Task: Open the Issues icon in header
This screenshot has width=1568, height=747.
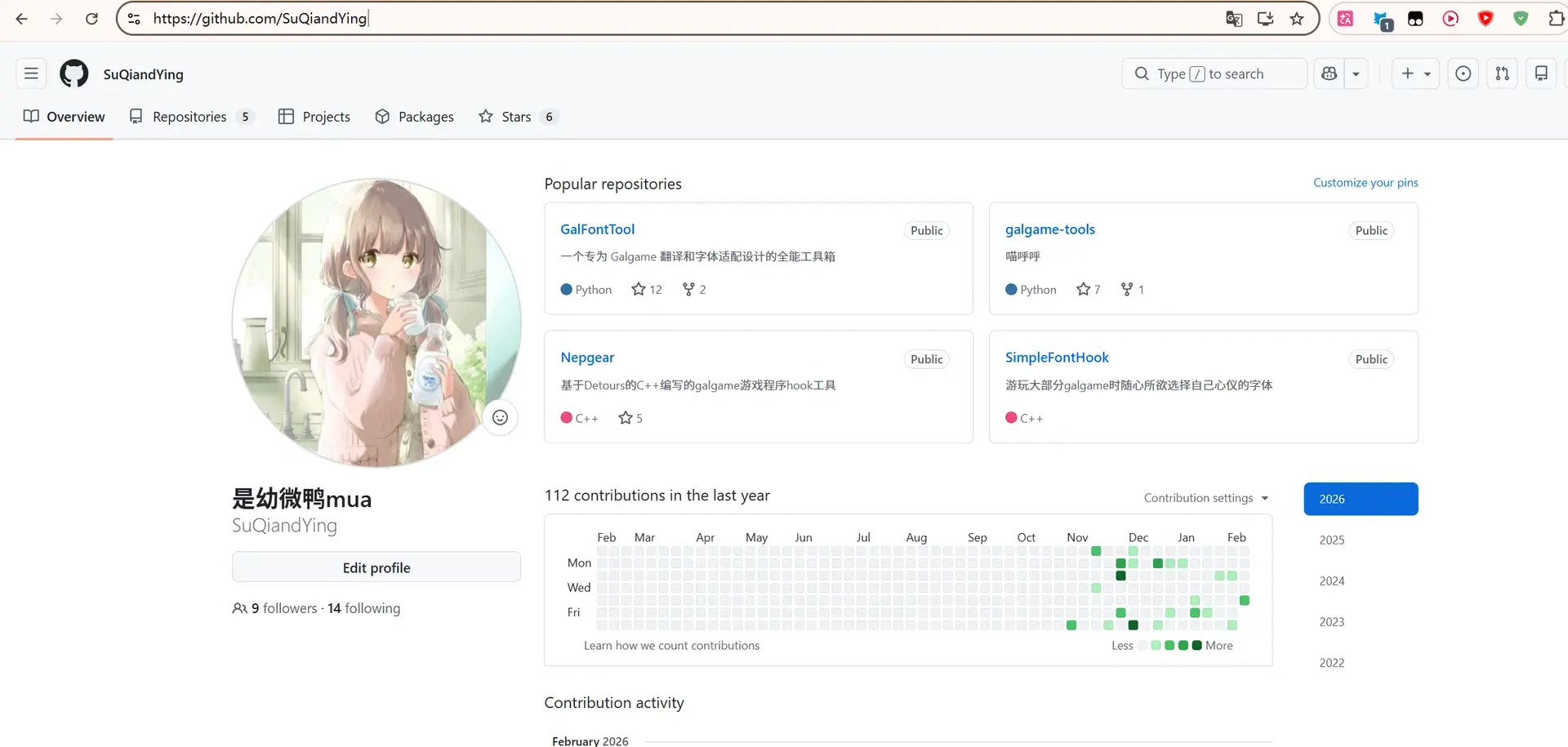Action: [x=1463, y=73]
